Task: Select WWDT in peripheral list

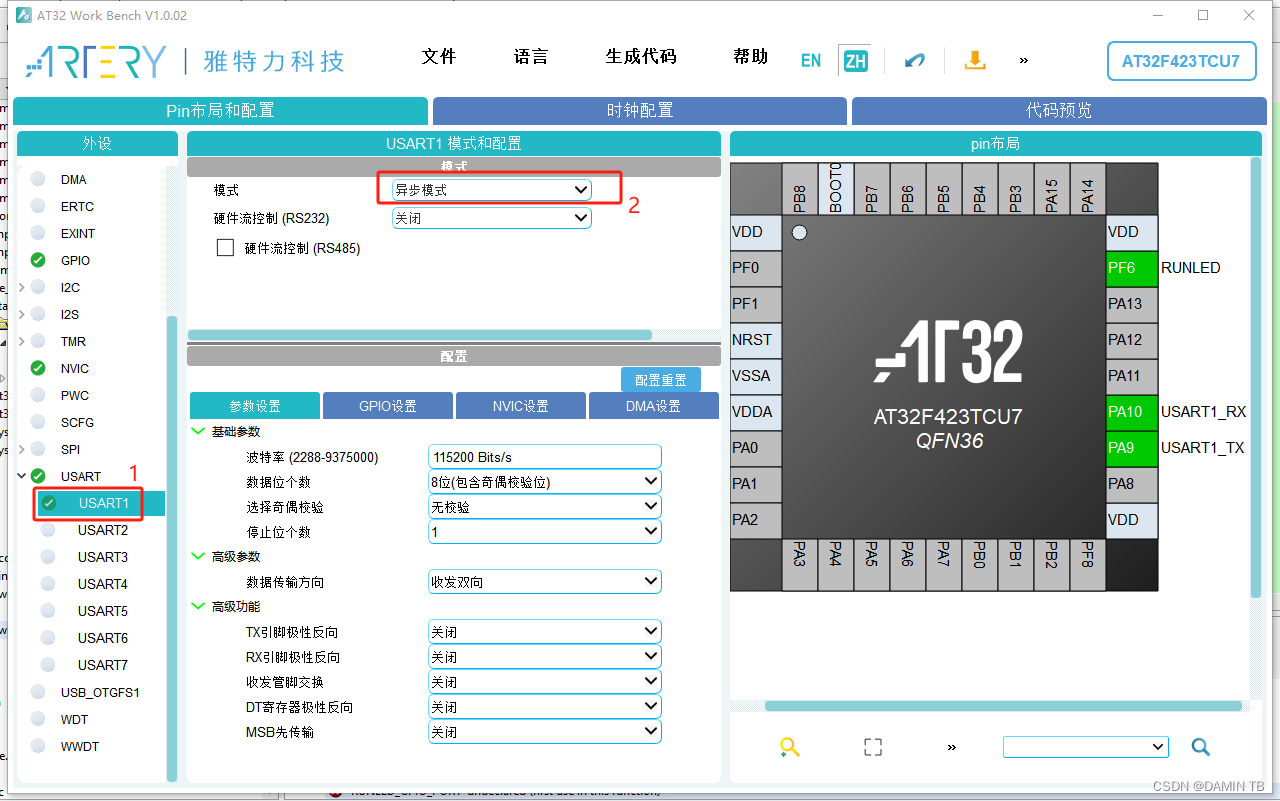Action: 79,746
